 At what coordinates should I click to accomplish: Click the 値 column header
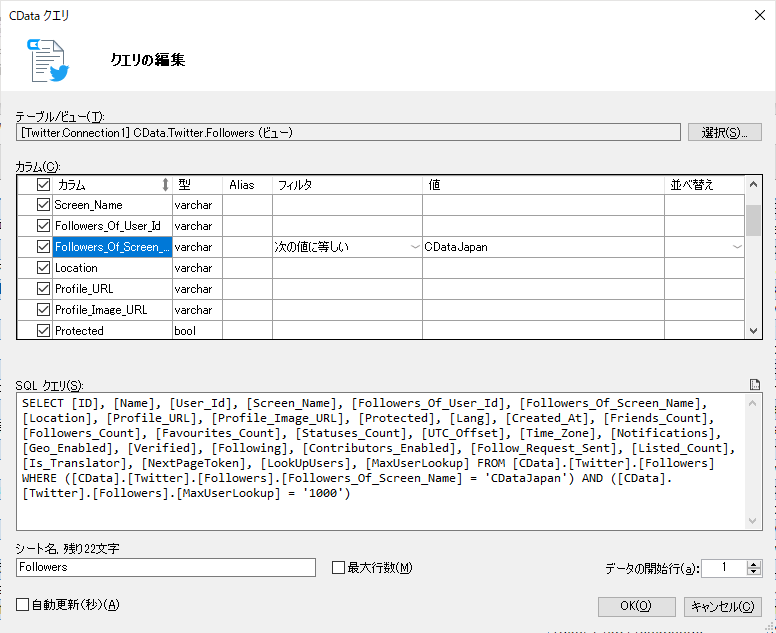[543, 185]
